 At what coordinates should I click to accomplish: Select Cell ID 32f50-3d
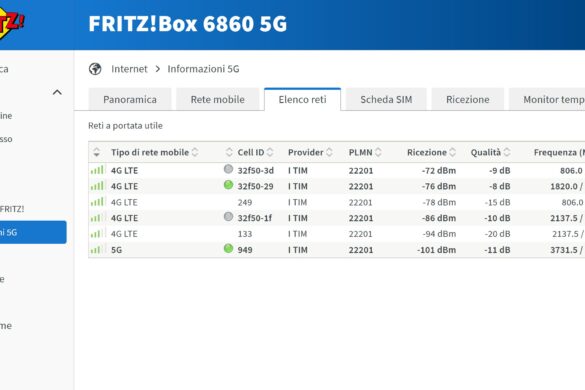pos(256,171)
